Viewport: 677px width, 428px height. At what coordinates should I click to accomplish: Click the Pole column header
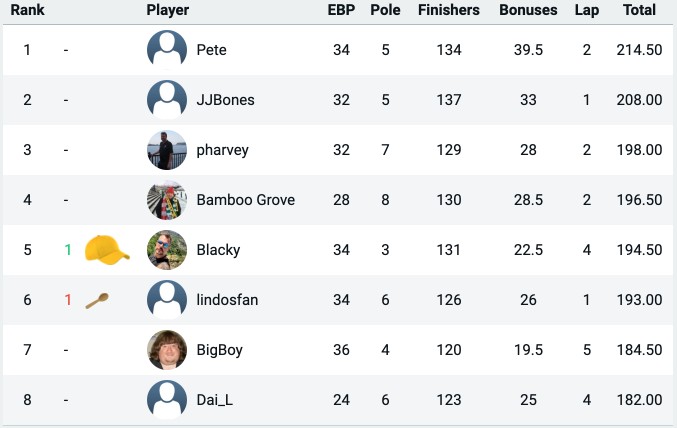385,10
